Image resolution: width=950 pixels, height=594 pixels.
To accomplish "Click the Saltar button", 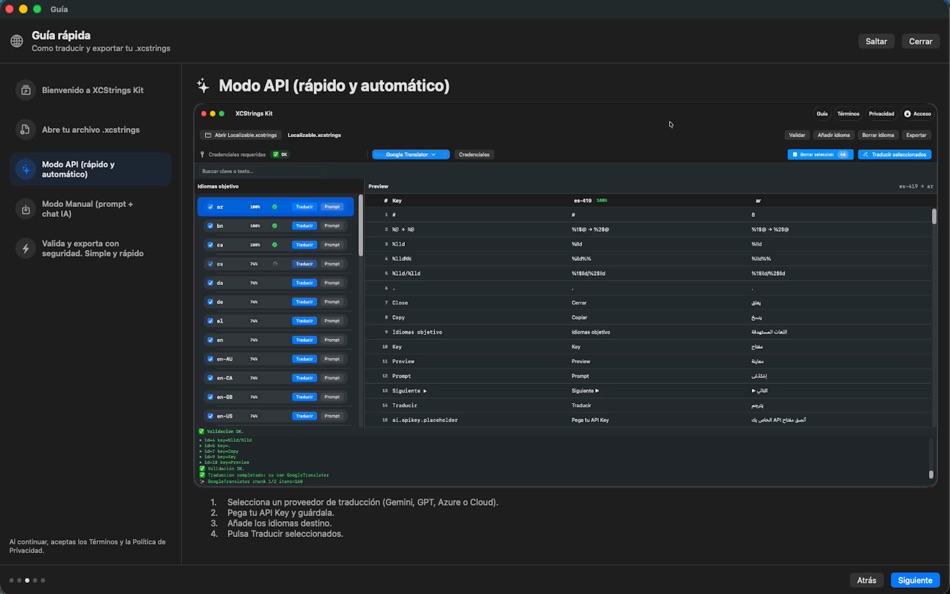I will click(876, 41).
